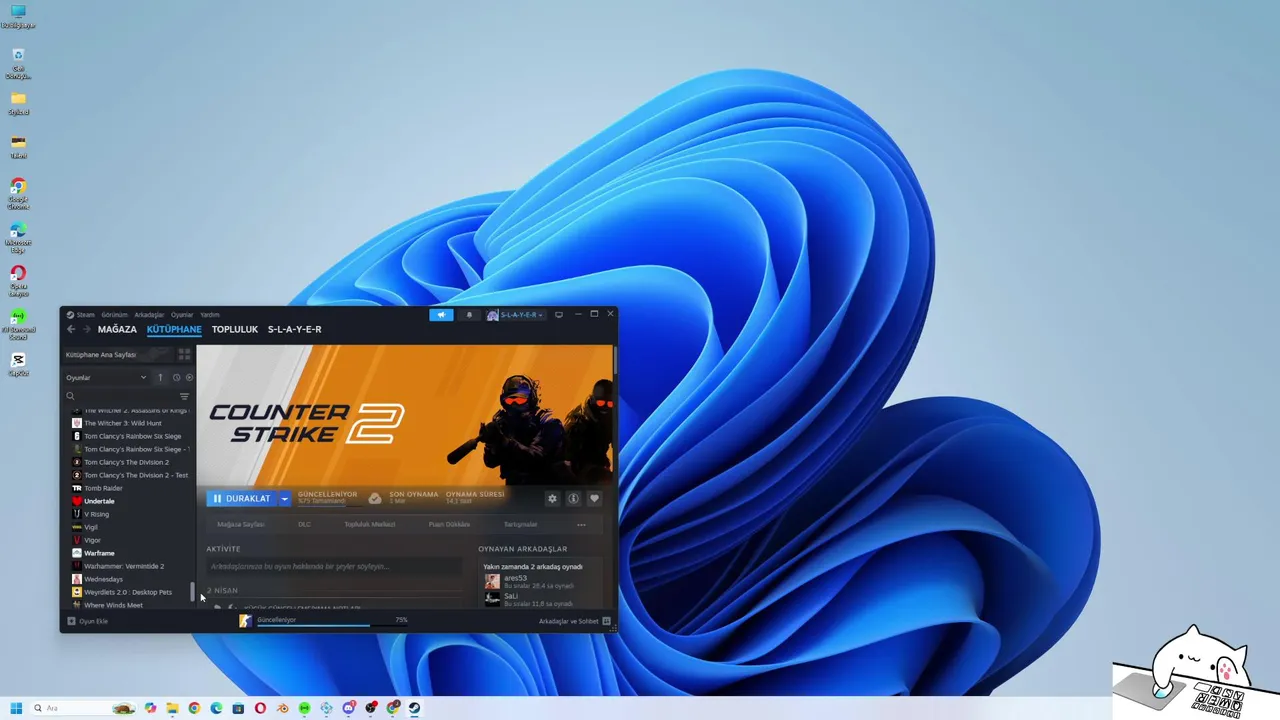Open the S-L-A-Y-E-R profile tab
This screenshot has width=1280, height=720.
294,329
